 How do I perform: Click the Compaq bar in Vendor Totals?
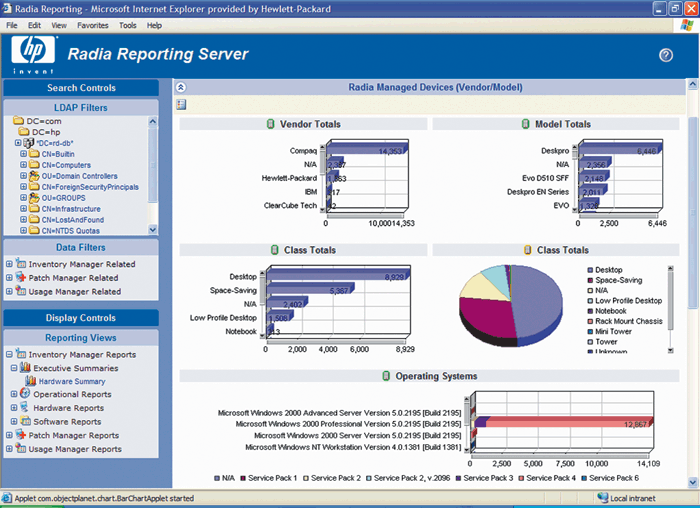367,150
